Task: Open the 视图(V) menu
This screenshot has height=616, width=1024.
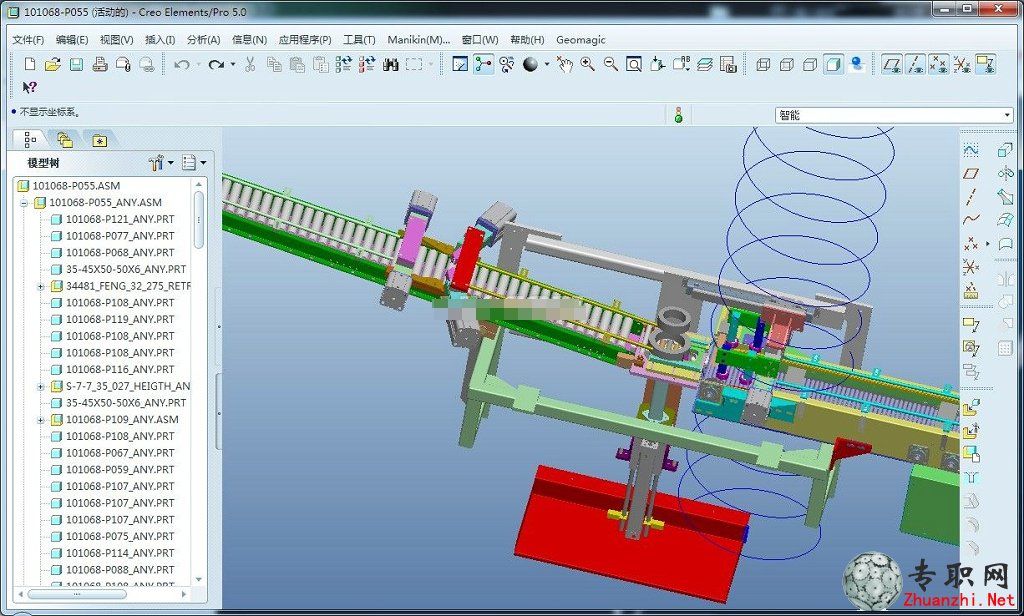Action: click(116, 40)
